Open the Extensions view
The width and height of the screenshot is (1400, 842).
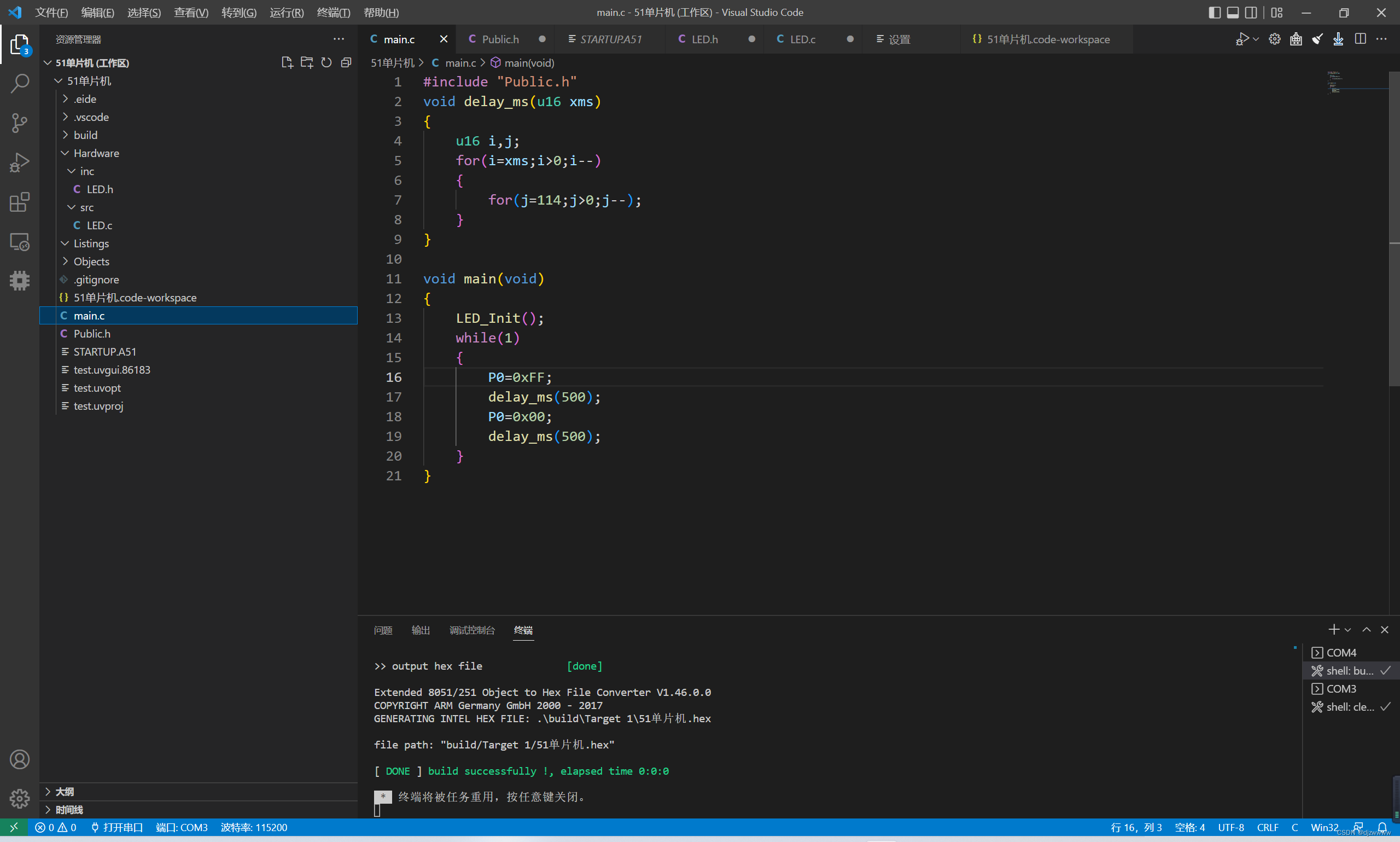click(19, 202)
